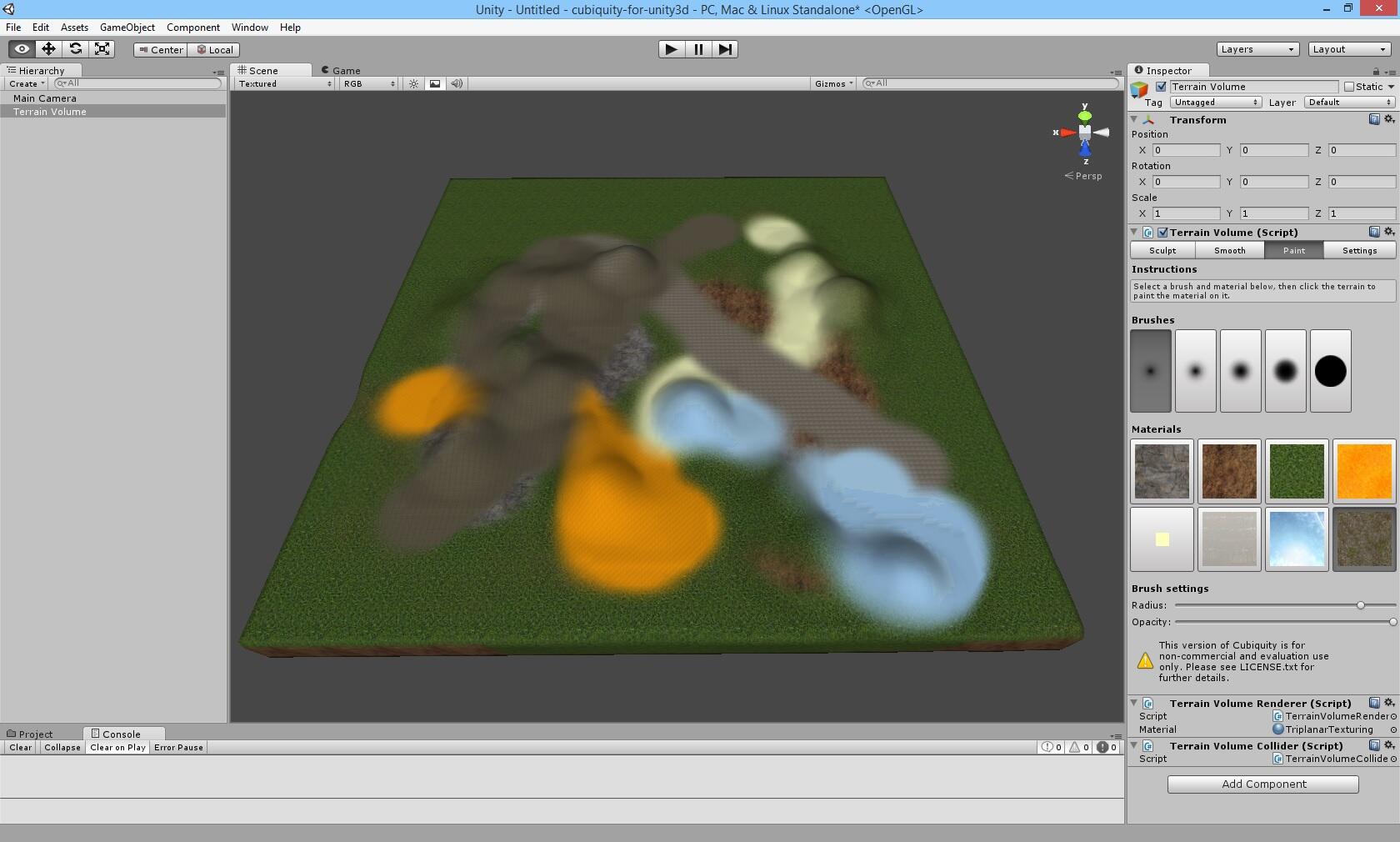
Task: Start Play mode
Action: pos(672,49)
